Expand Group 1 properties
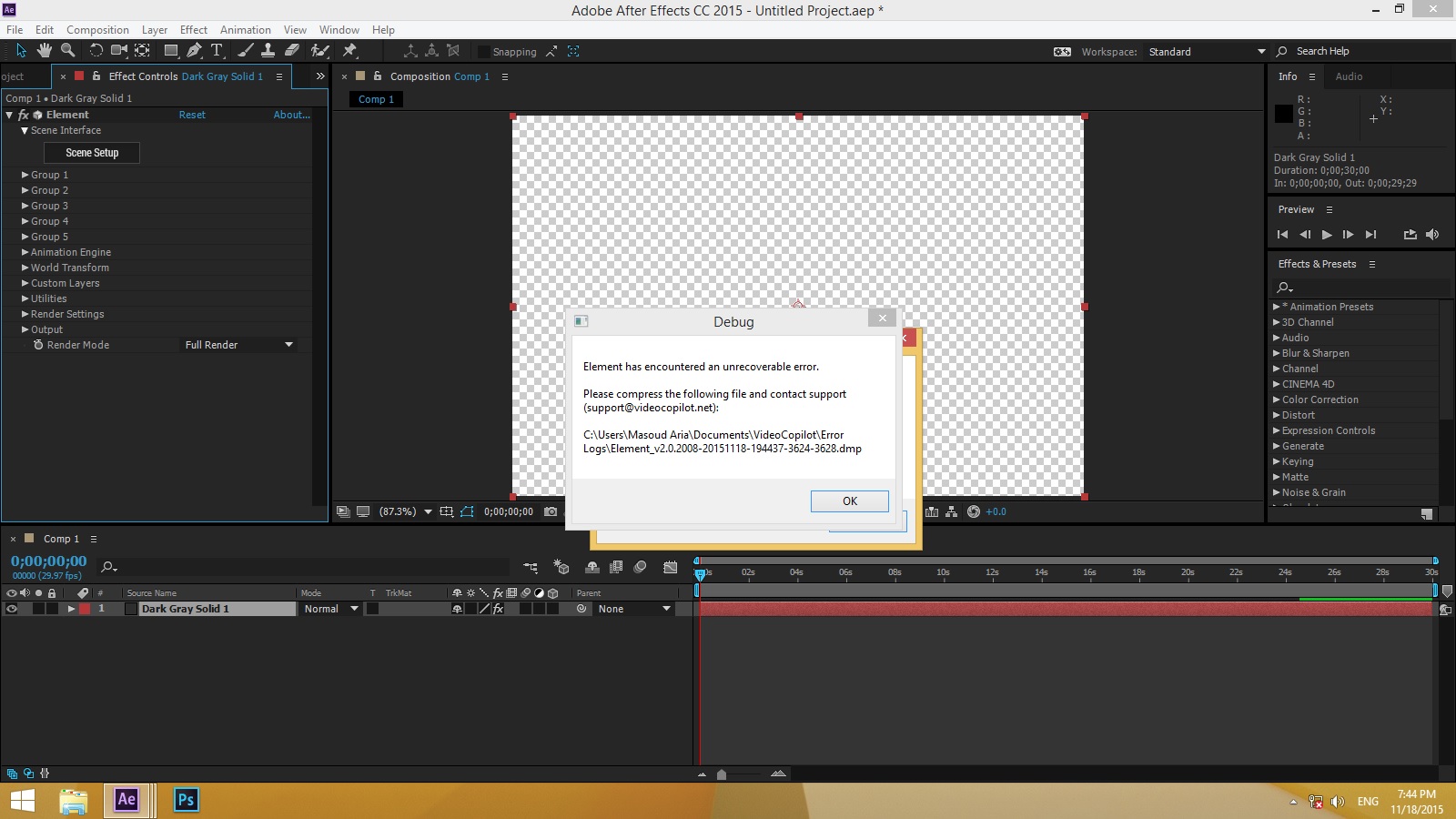 [x=25, y=175]
